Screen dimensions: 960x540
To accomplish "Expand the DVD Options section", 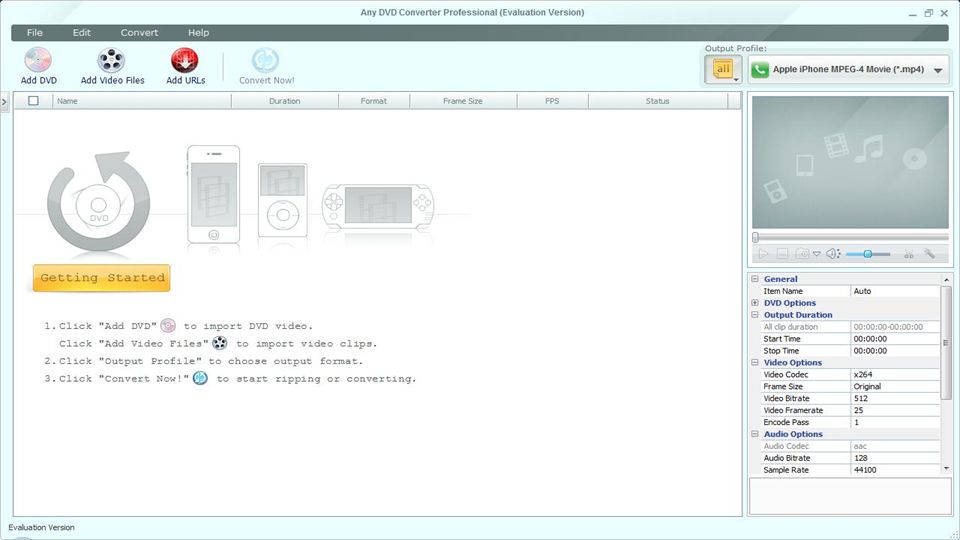I will (x=755, y=303).
